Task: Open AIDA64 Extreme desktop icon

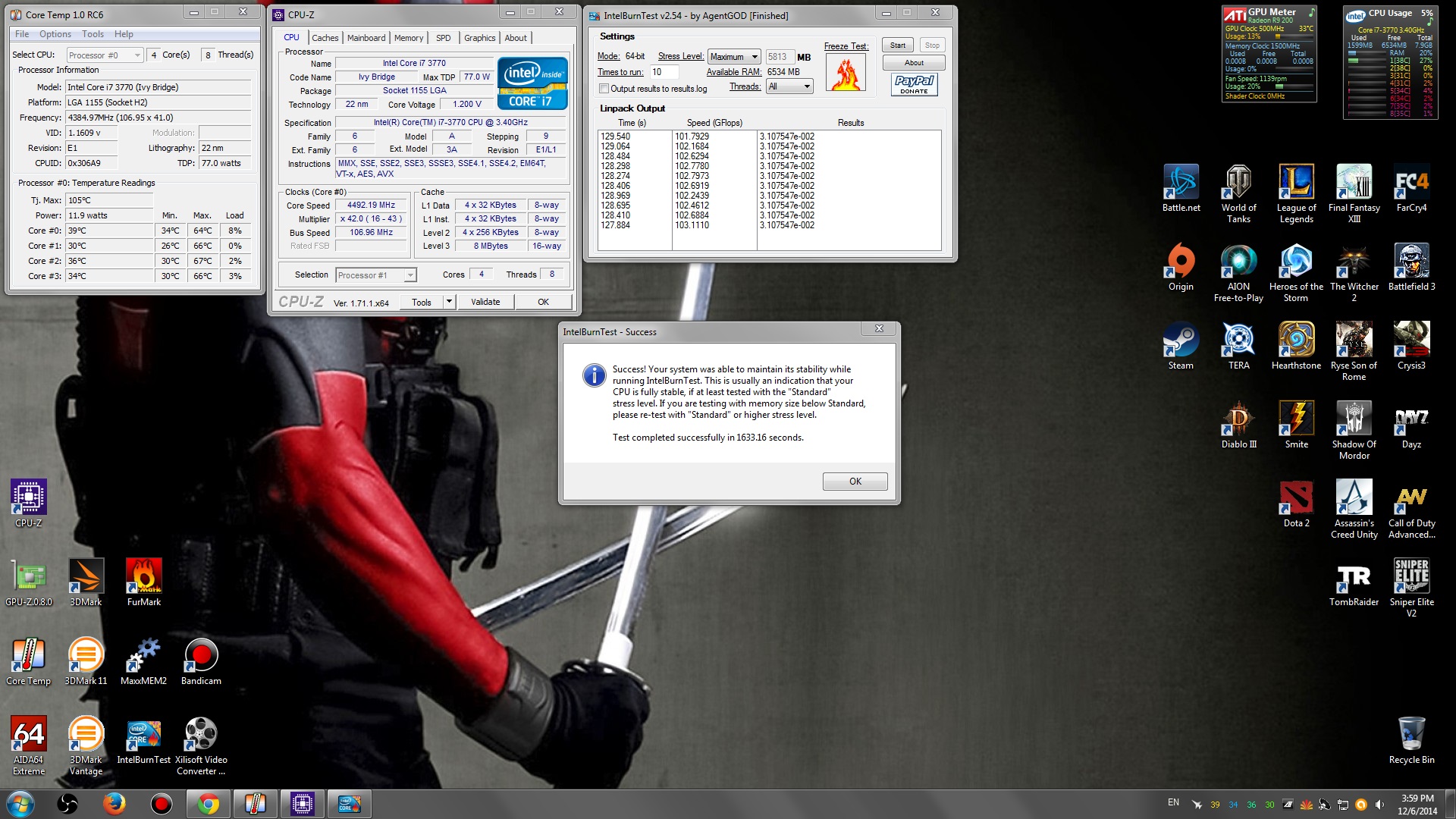Action: [29, 735]
